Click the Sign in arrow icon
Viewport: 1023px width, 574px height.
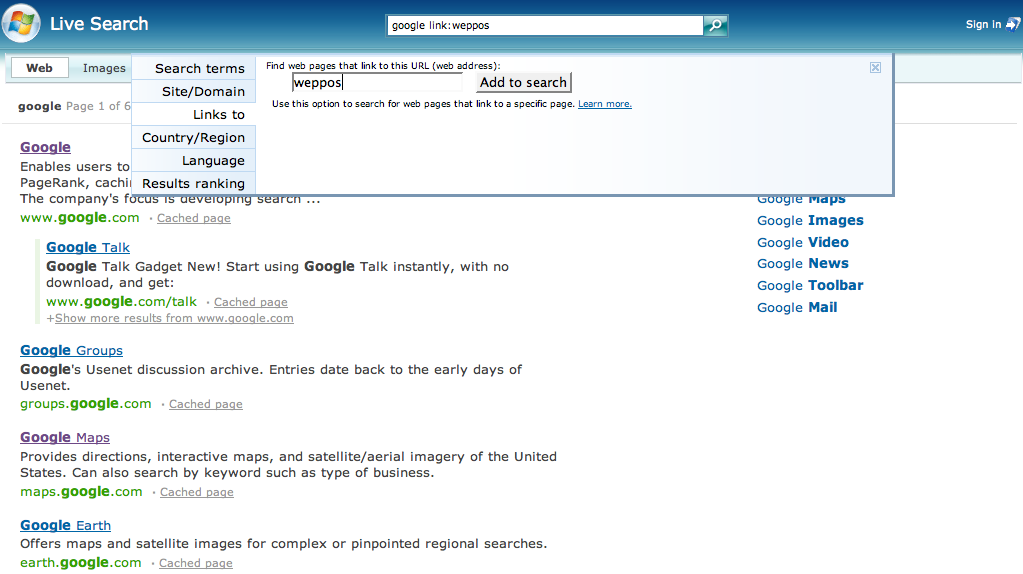(x=1013, y=25)
